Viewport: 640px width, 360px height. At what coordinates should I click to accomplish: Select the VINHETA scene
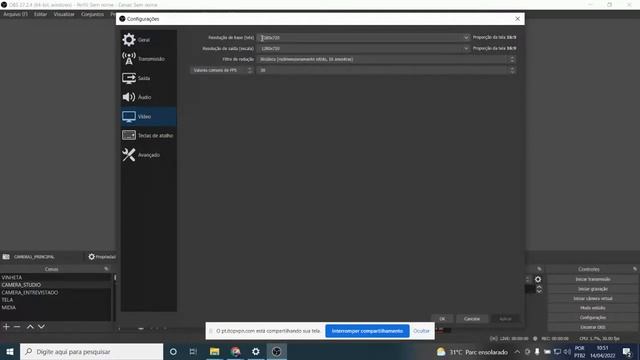(x=56, y=278)
